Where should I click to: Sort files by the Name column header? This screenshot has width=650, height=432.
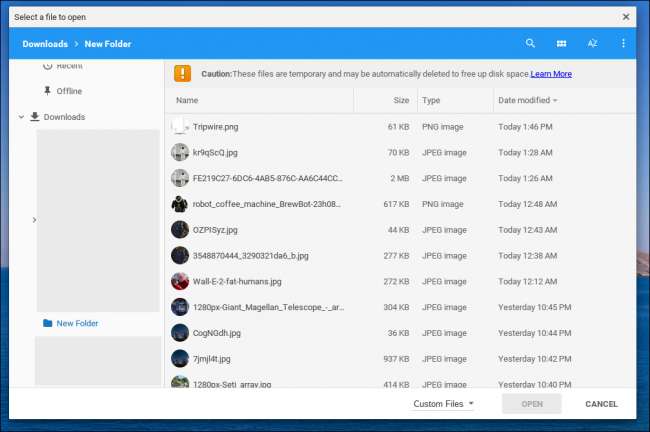tap(188, 101)
